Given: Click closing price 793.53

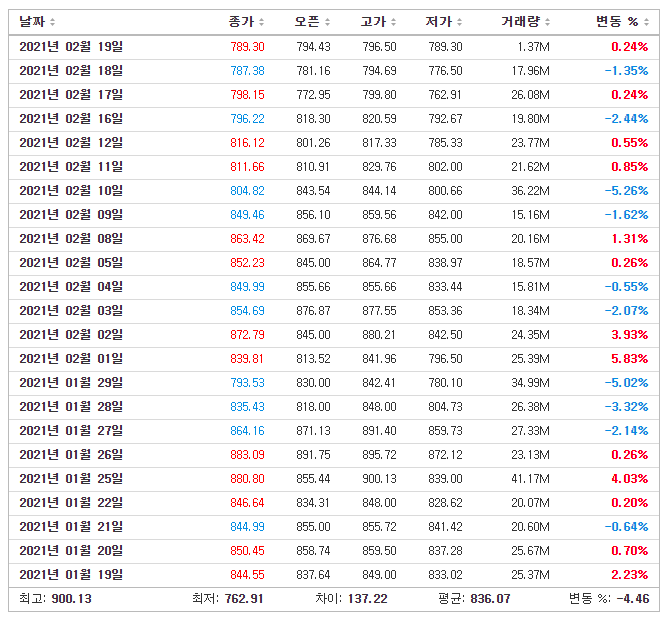Looking at the screenshot, I should coord(247,383).
